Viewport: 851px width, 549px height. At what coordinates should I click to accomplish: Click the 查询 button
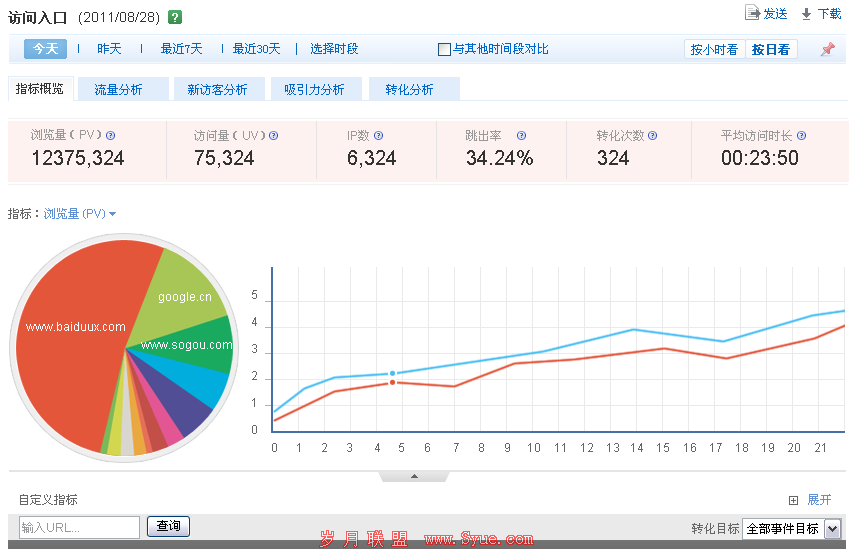168,526
